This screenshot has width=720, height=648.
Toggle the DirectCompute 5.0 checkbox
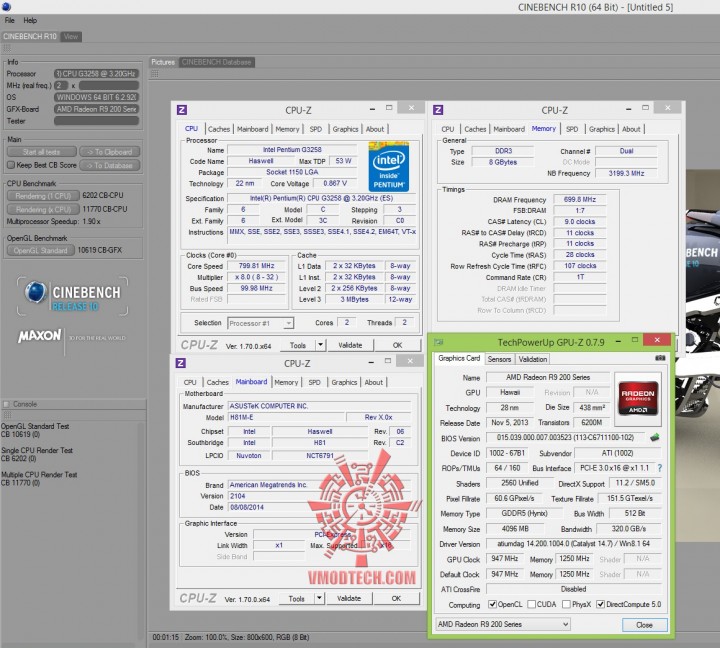coord(600,604)
